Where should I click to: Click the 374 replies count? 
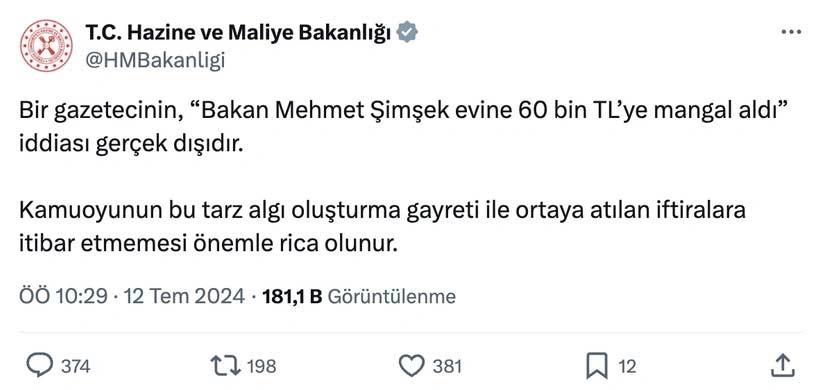76,366
